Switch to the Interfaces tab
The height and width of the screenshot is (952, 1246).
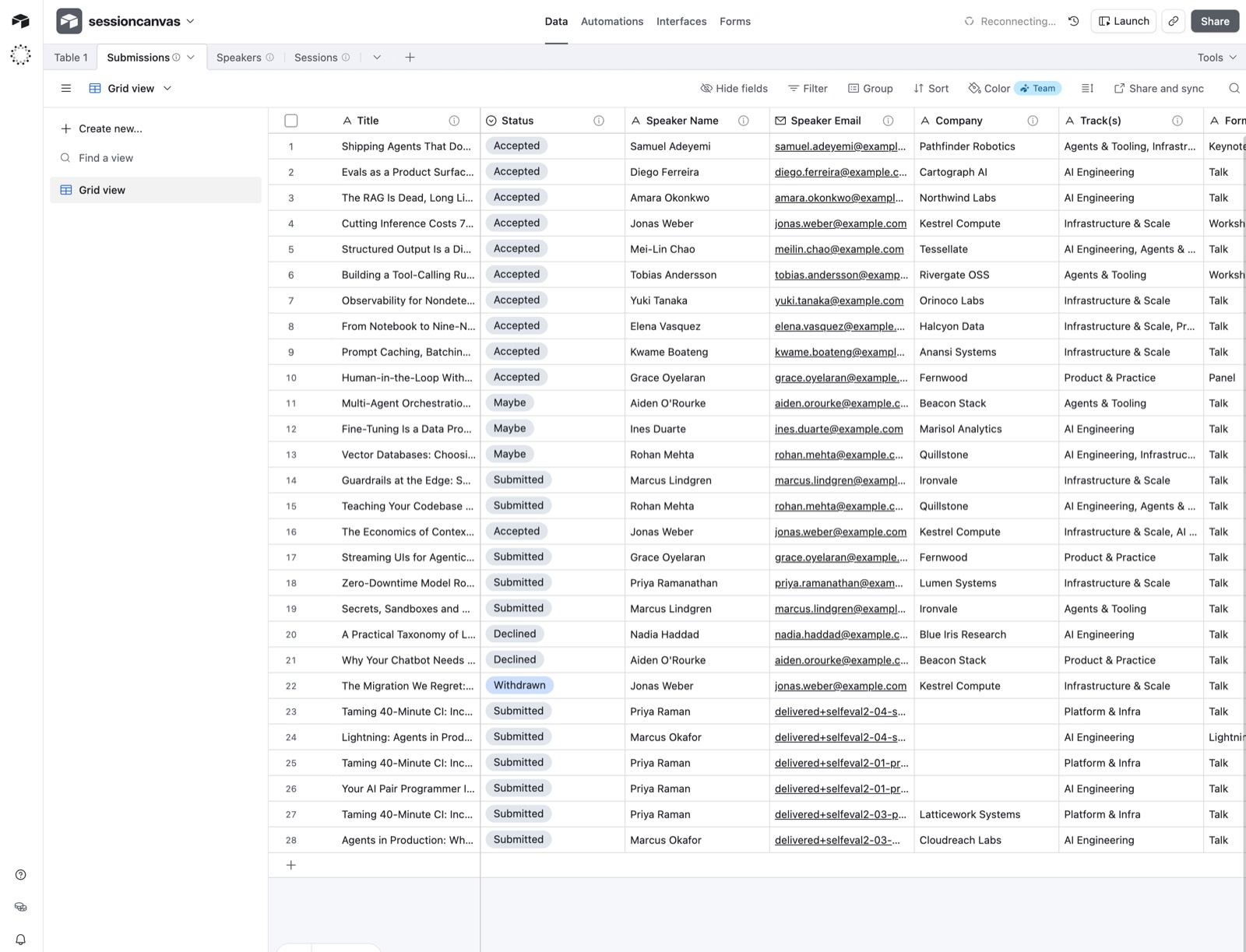click(681, 21)
